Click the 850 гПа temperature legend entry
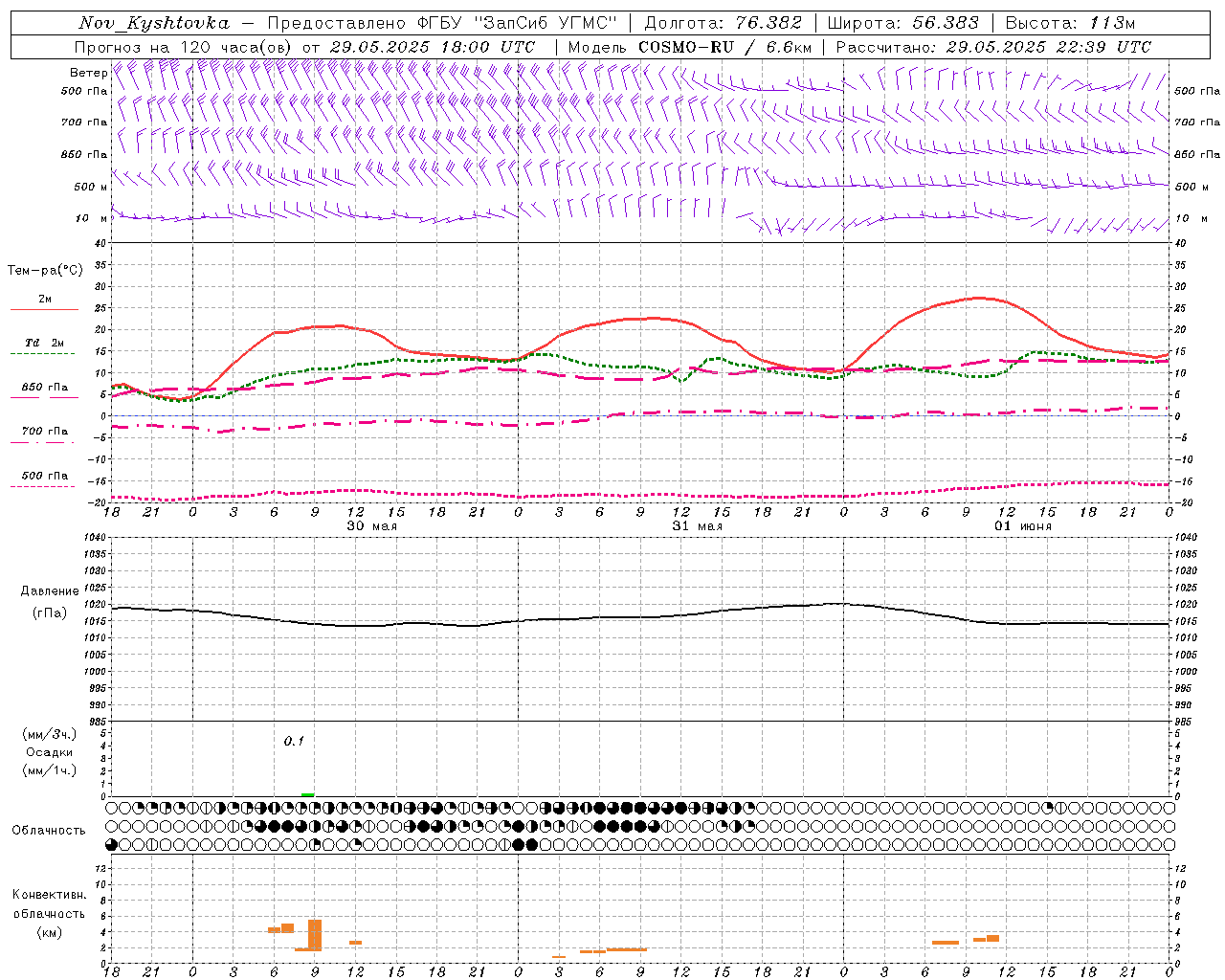The image size is (1225, 980). pos(45,388)
